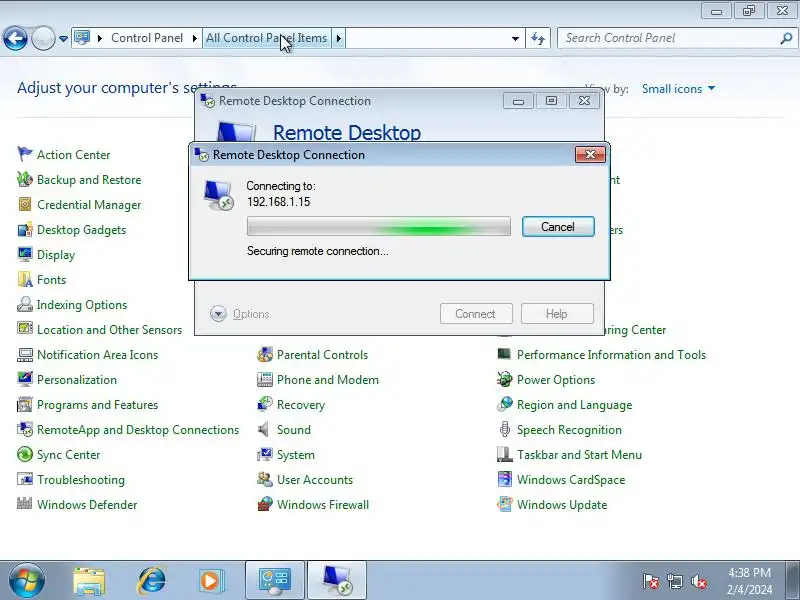Open the Troubleshooting icon
This screenshot has height=600, width=800.
24,479
